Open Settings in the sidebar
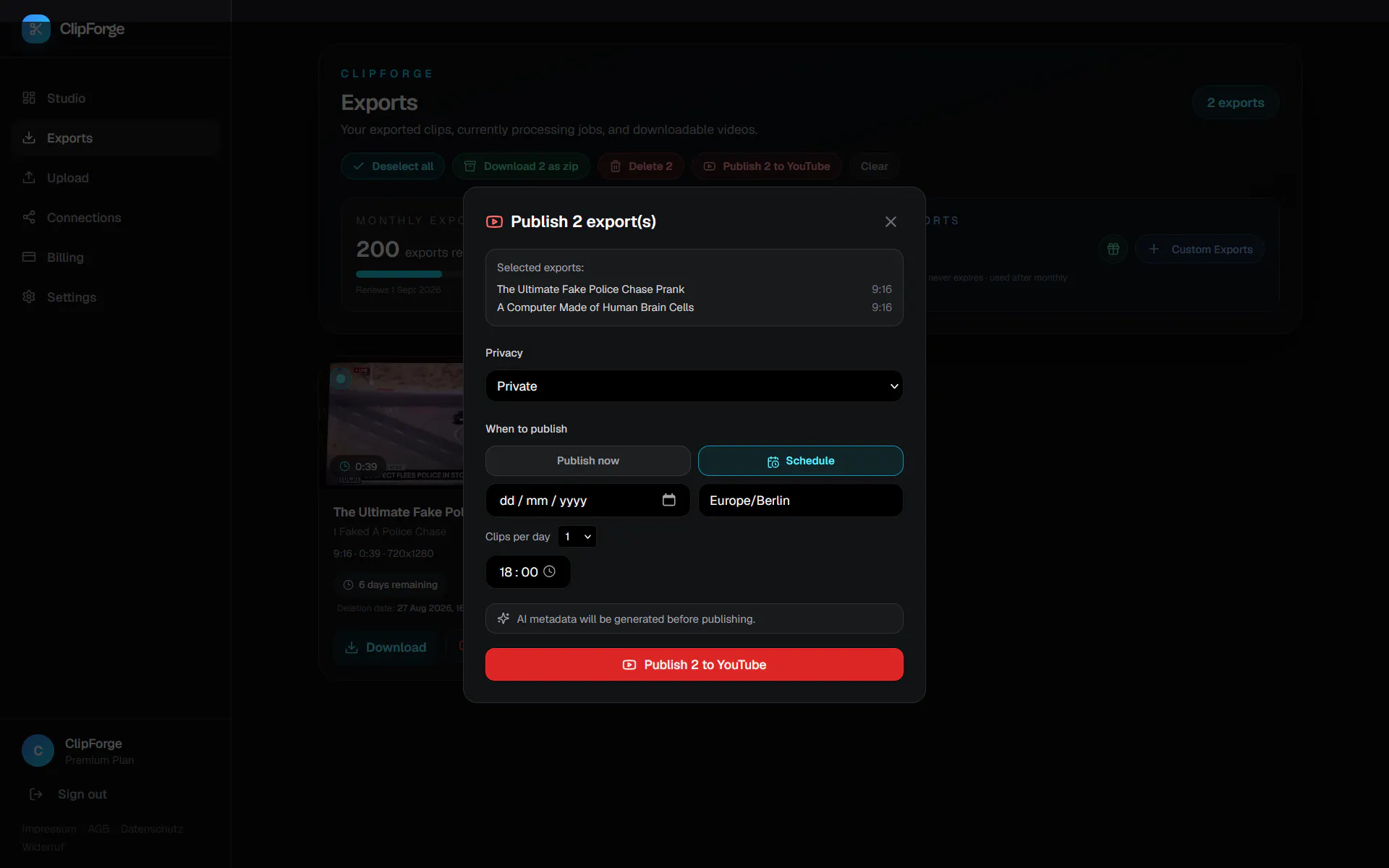This screenshot has height=868, width=1389. (116, 297)
